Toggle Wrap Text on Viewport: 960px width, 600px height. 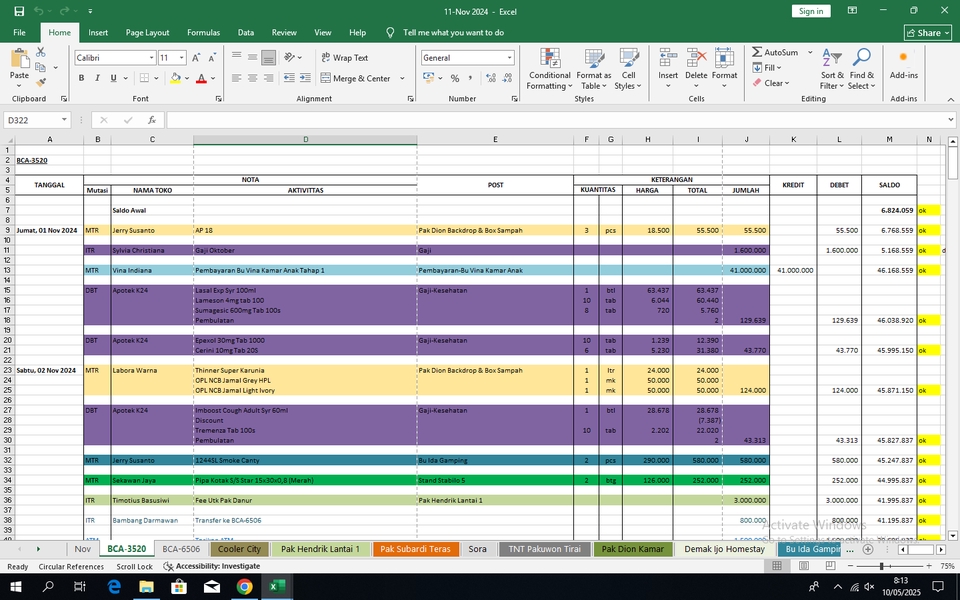point(345,58)
